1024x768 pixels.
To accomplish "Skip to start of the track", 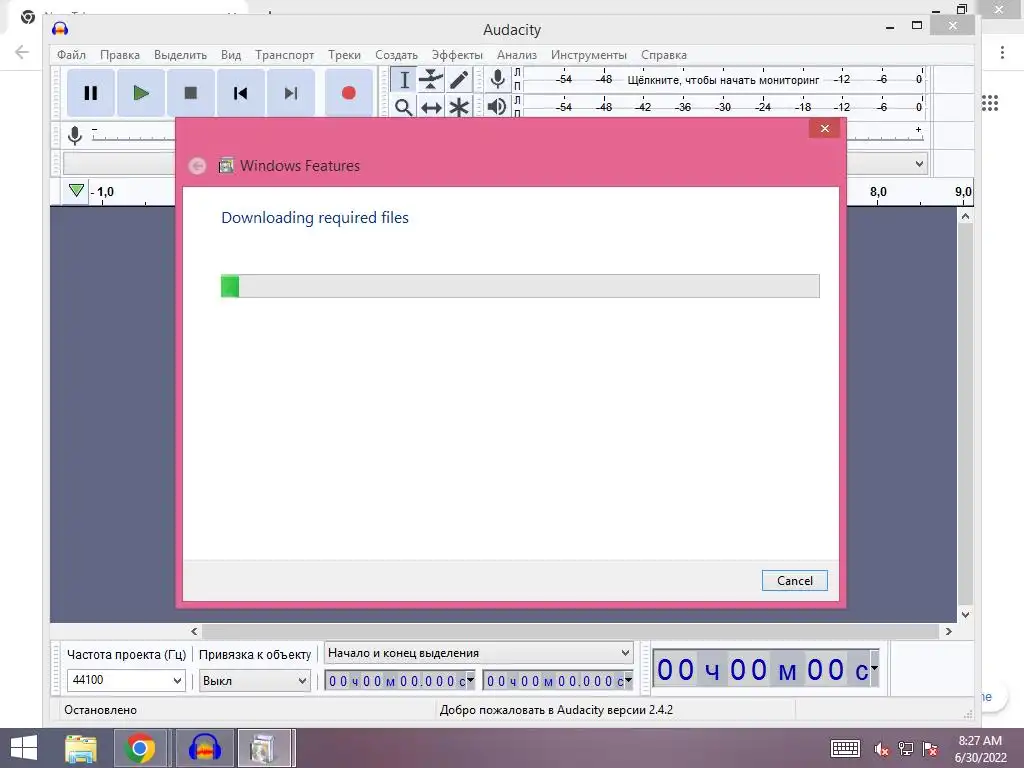I will click(x=240, y=93).
